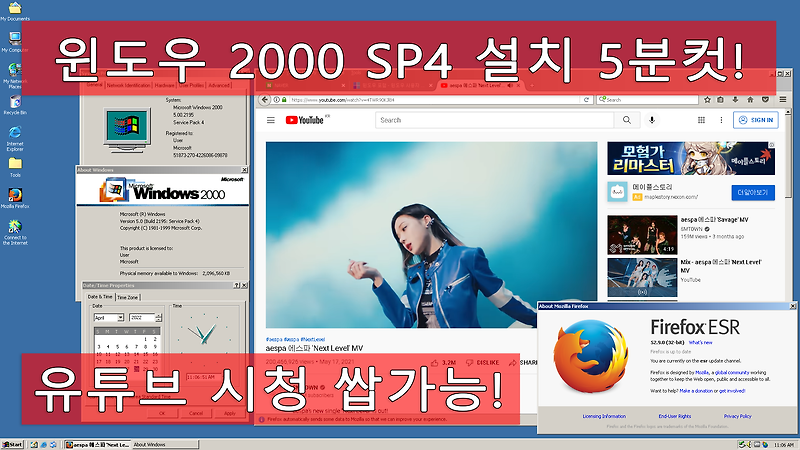Open YouTube apps grid icon
This screenshot has height=450, width=800.
click(701, 120)
